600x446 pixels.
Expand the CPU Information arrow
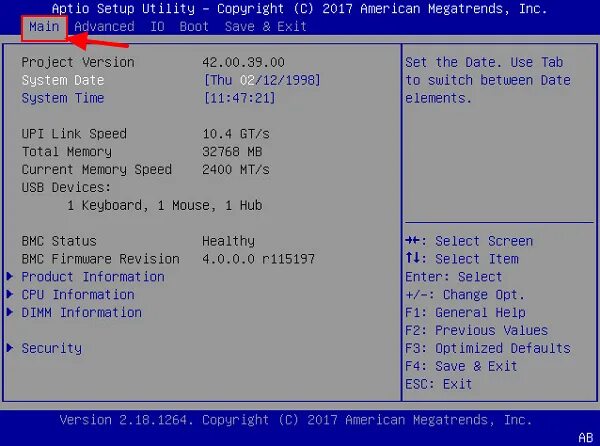click(x=10, y=294)
